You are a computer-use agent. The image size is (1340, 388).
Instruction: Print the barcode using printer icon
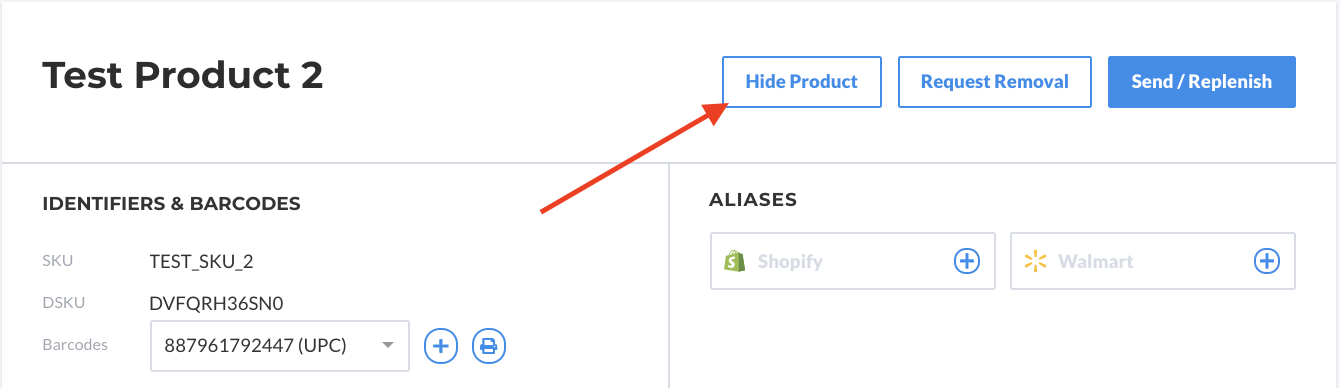(x=489, y=346)
